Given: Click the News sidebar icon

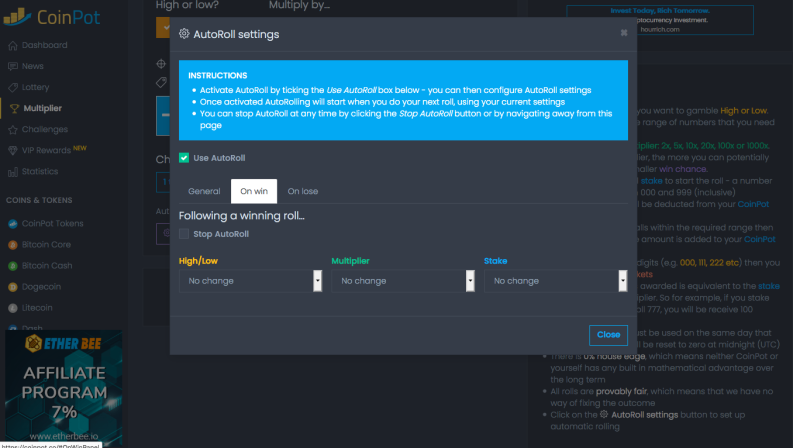Looking at the screenshot, I should (13, 66).
